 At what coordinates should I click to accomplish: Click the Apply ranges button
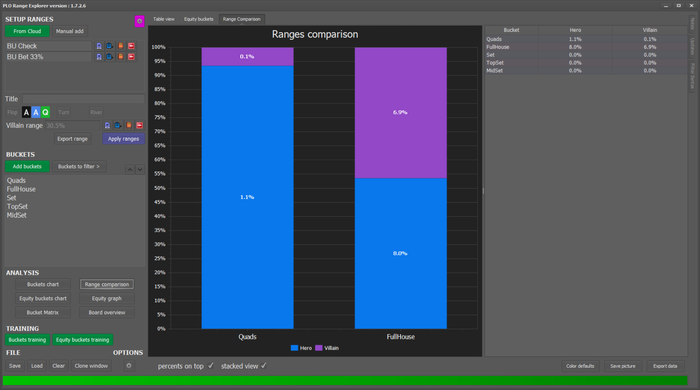[x=123, y=139]
